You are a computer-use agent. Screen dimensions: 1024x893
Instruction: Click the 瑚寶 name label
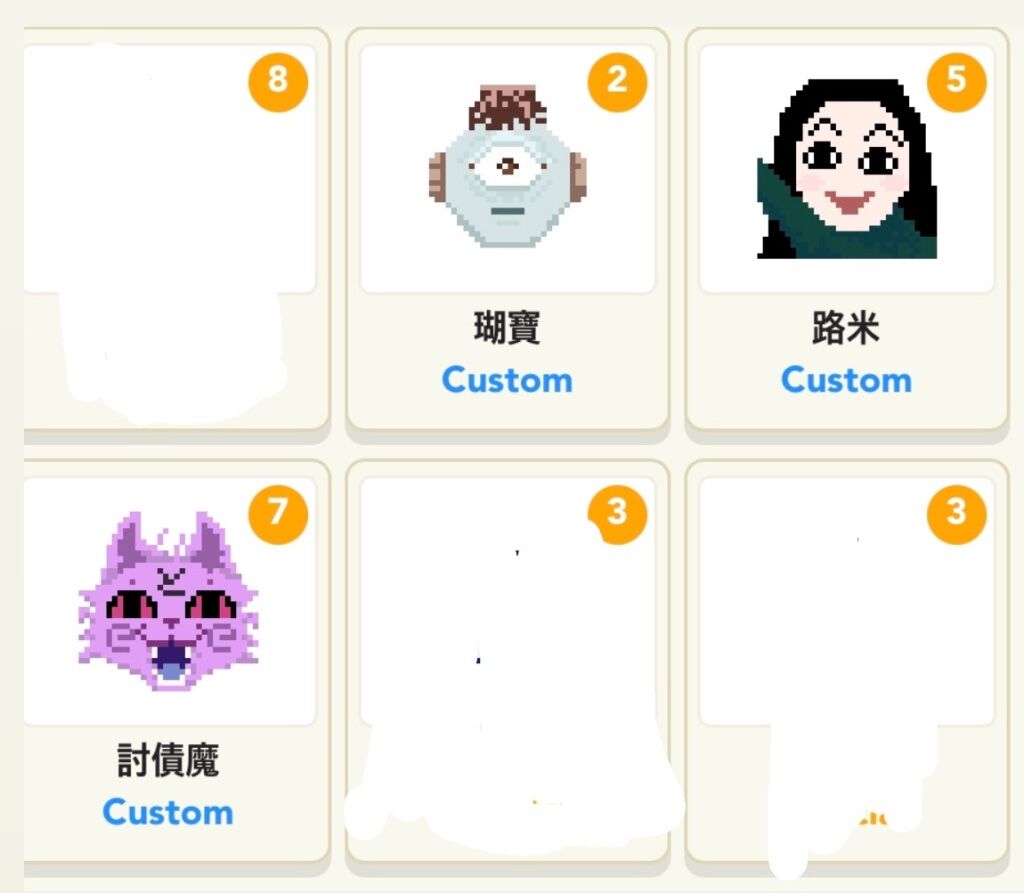coord(507,327)
